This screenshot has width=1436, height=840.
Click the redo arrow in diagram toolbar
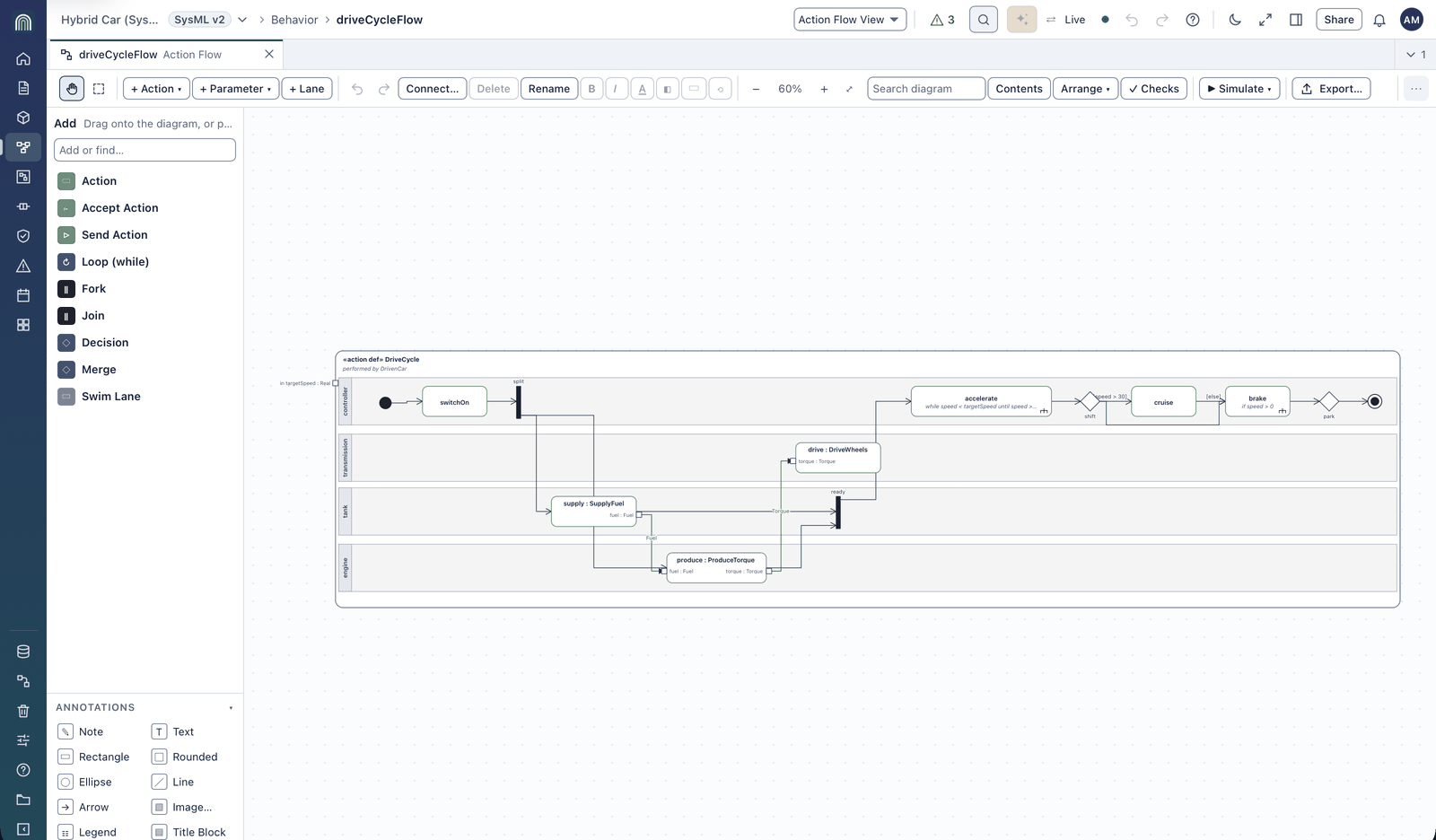tap(384, 89)
